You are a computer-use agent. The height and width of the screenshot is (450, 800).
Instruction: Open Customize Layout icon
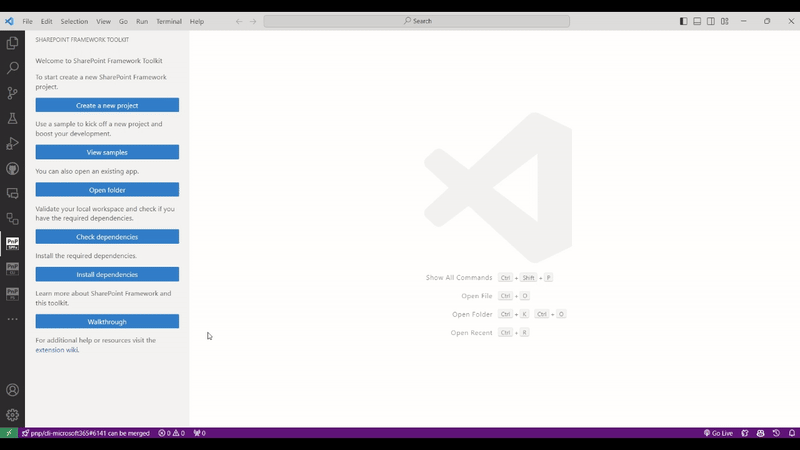[x=724, y=21]
